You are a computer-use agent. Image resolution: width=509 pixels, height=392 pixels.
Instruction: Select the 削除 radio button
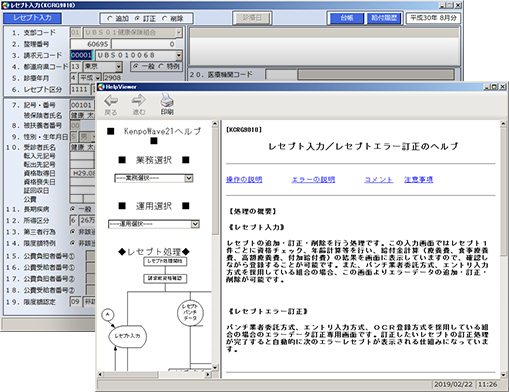coord(165,19)
